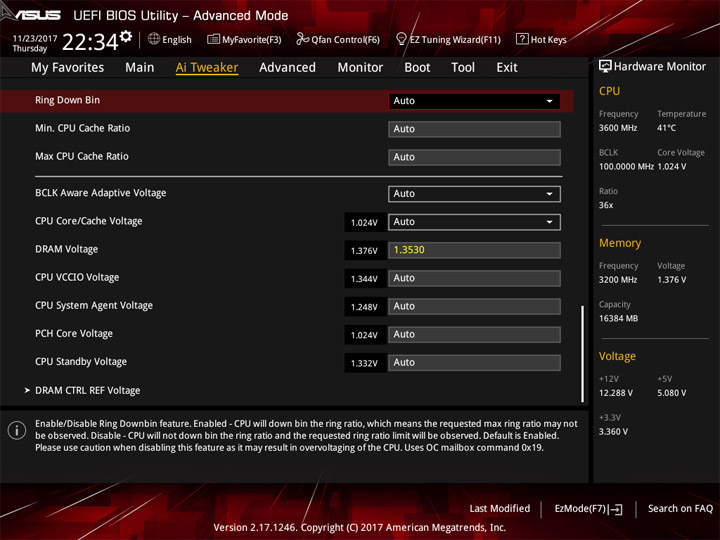Image resolution: width=720 pixels, height=540 pixels.
Task: Open the Advanced tab
Action: click(x=287, y=68)
